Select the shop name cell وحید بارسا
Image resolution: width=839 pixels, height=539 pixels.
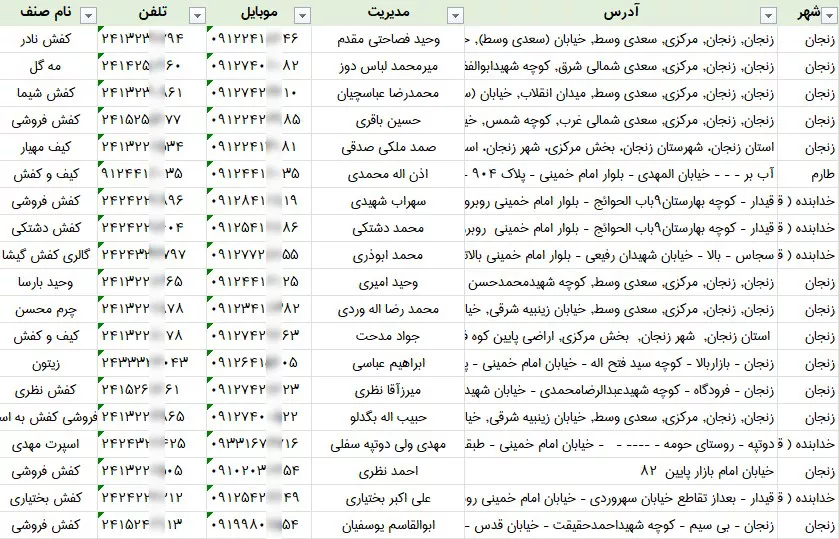pos(49,282)
